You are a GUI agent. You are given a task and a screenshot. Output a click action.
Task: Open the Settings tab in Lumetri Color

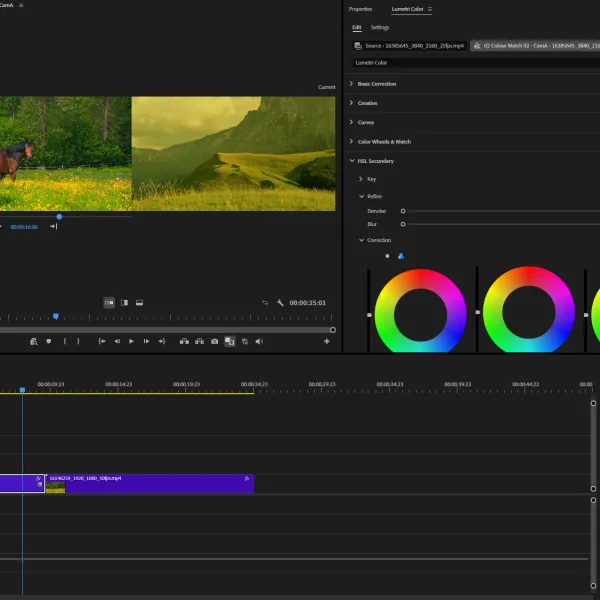[380, 27]
